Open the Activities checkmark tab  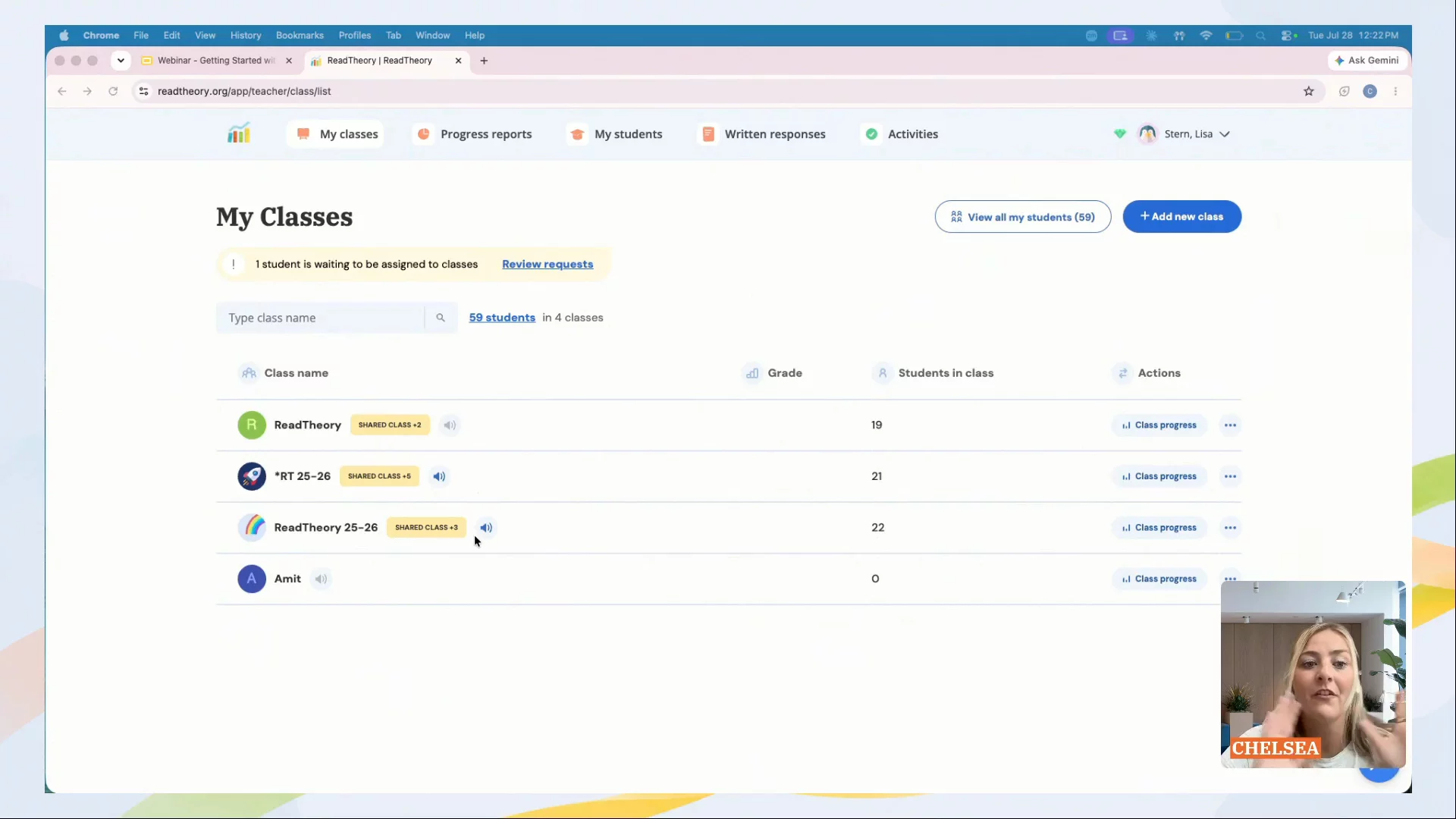902,134
